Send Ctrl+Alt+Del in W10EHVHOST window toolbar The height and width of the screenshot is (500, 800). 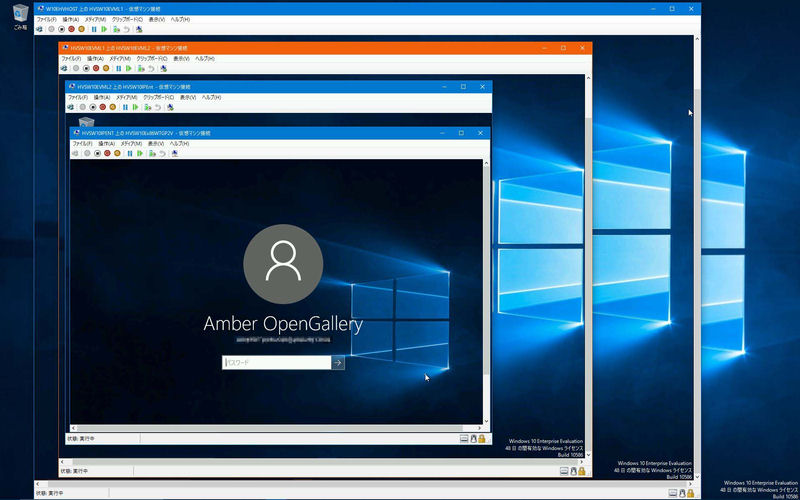pyautogui.click(x=39, y=29)
